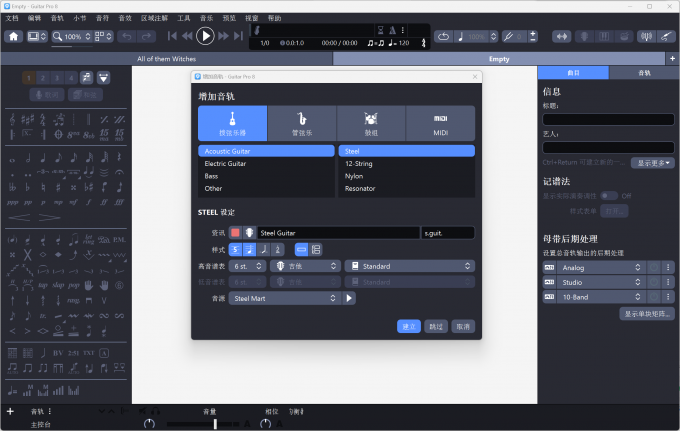The width and height of the screenshot is (680, 431).
Task: Switch to the 音轨 tab in right panel
Action: click(644, 73)
